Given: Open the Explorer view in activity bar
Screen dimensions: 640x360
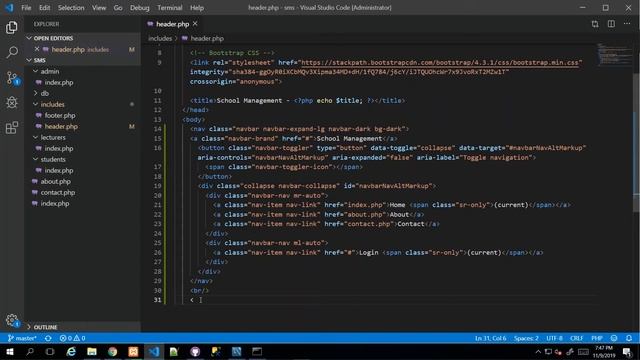Looking at the screenshot, I should [x=12, y=27].
